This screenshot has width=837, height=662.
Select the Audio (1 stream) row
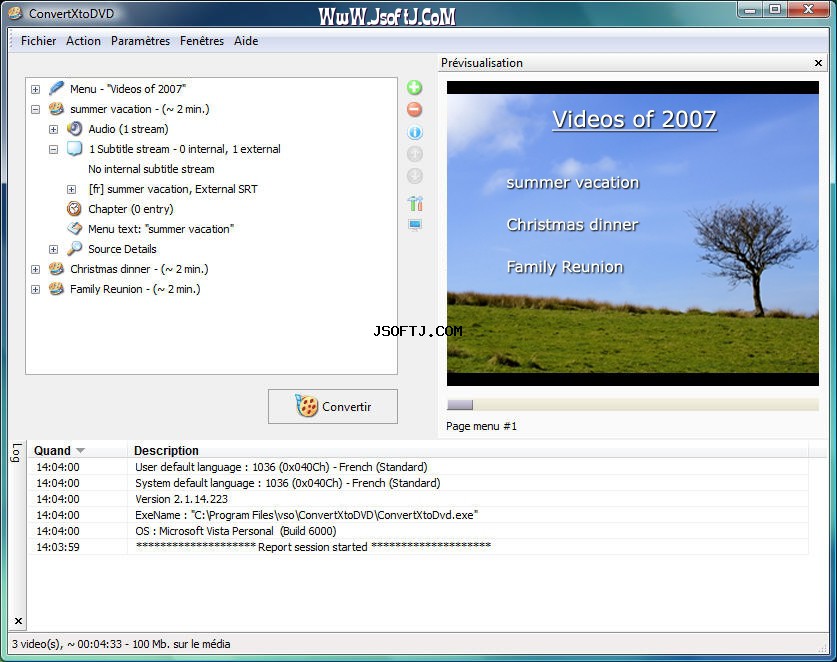[128, 129]
